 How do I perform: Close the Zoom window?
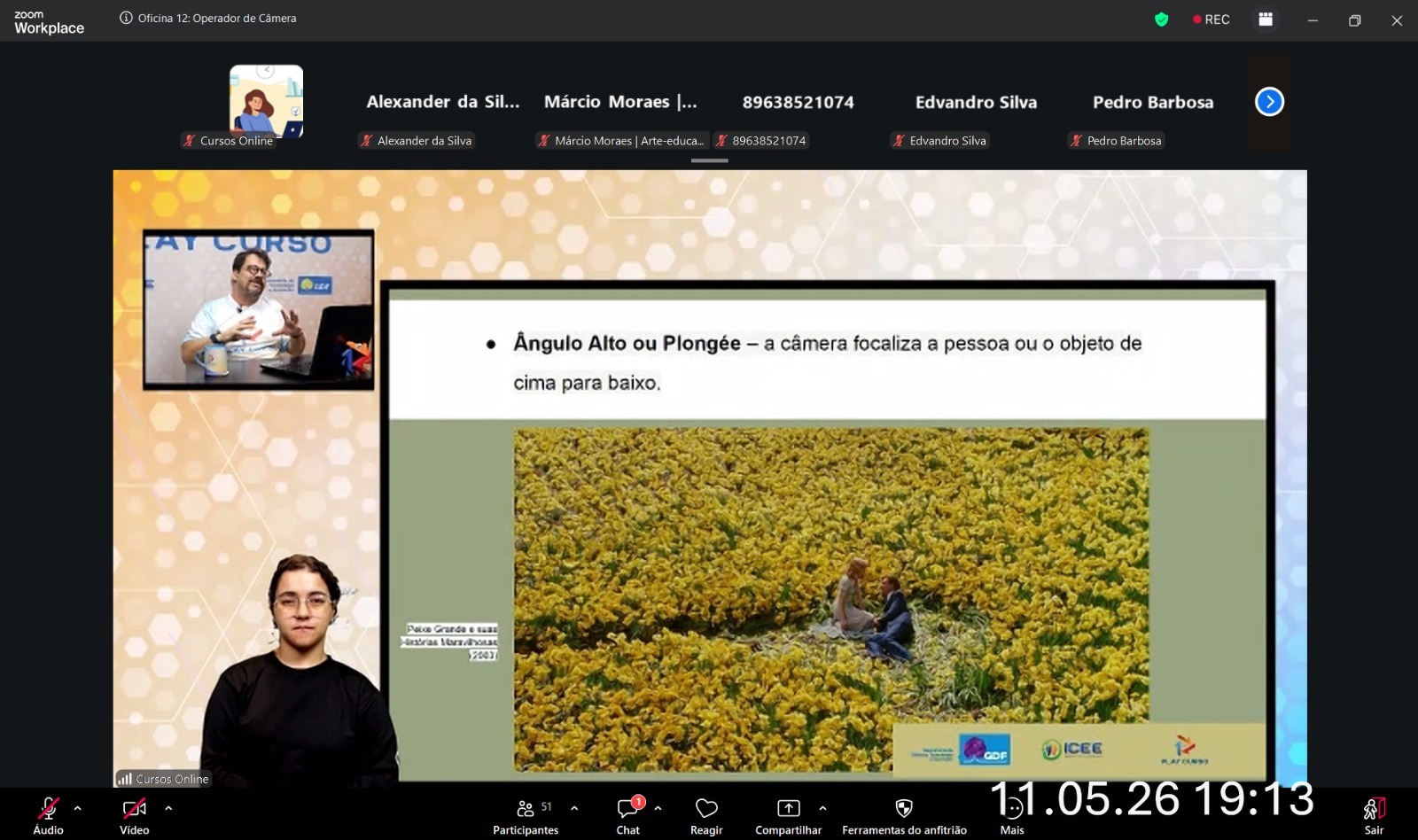(x=1397, y=19)
